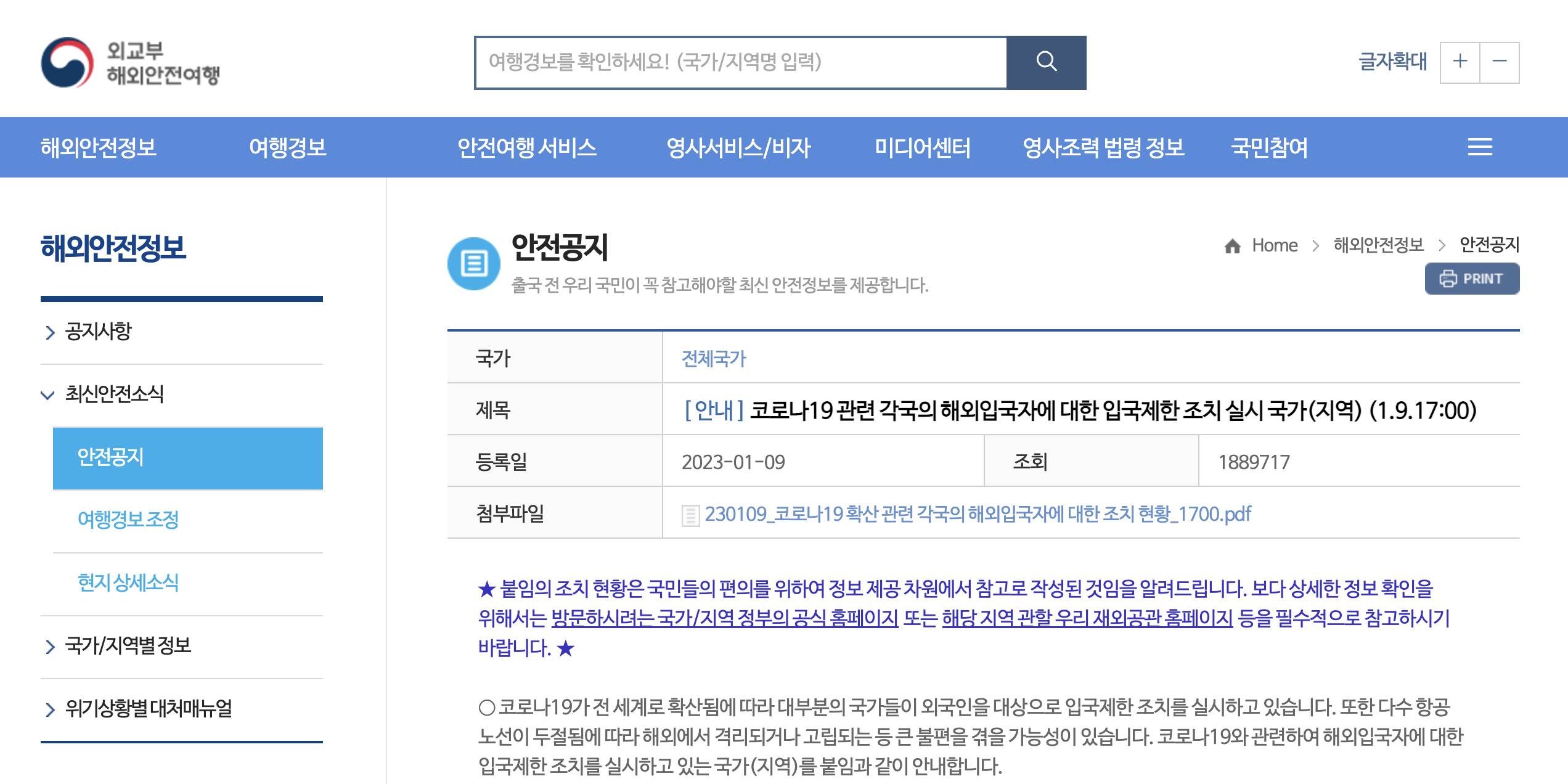
Task: Open the hamburger full menu icon
Action: (1479, 147)
